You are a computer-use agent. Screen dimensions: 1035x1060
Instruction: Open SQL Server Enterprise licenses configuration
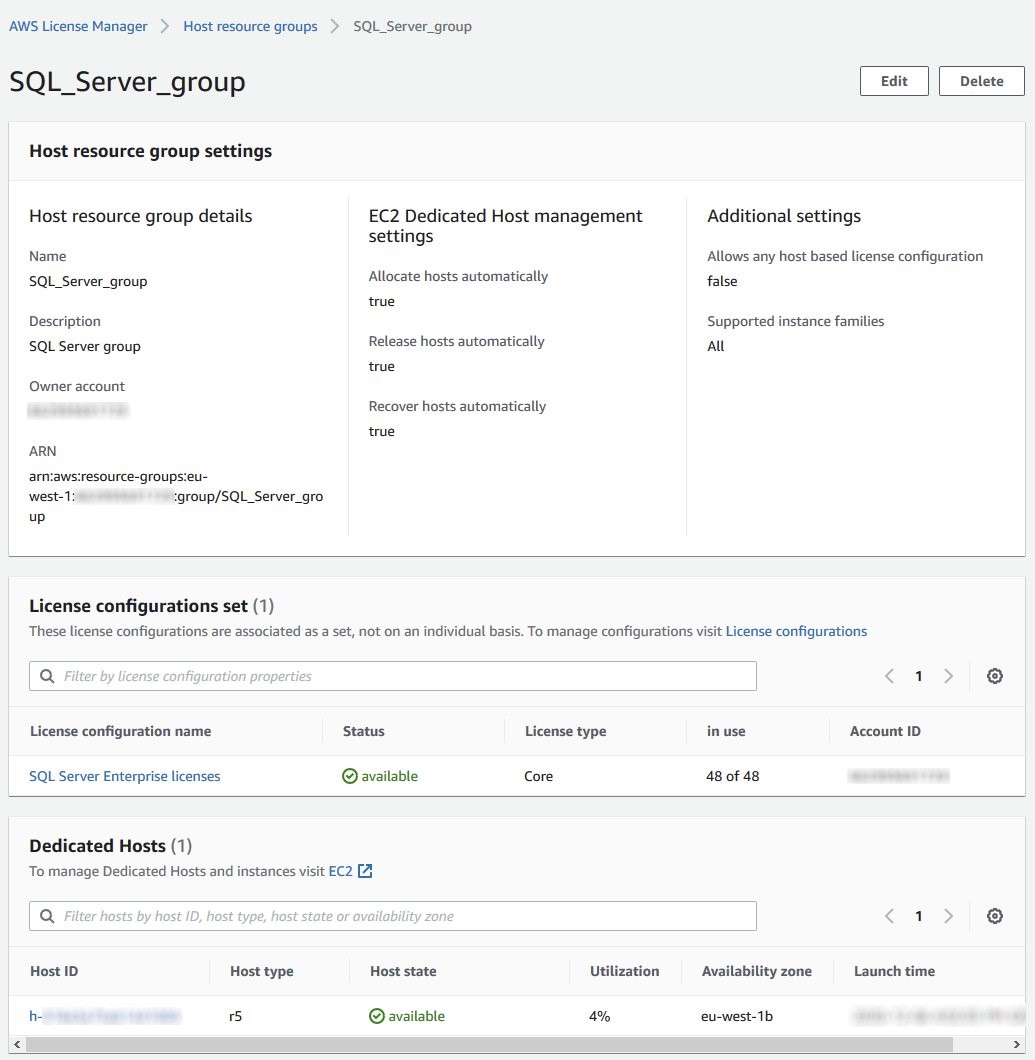pyautogui.click(x=124, y=776)
